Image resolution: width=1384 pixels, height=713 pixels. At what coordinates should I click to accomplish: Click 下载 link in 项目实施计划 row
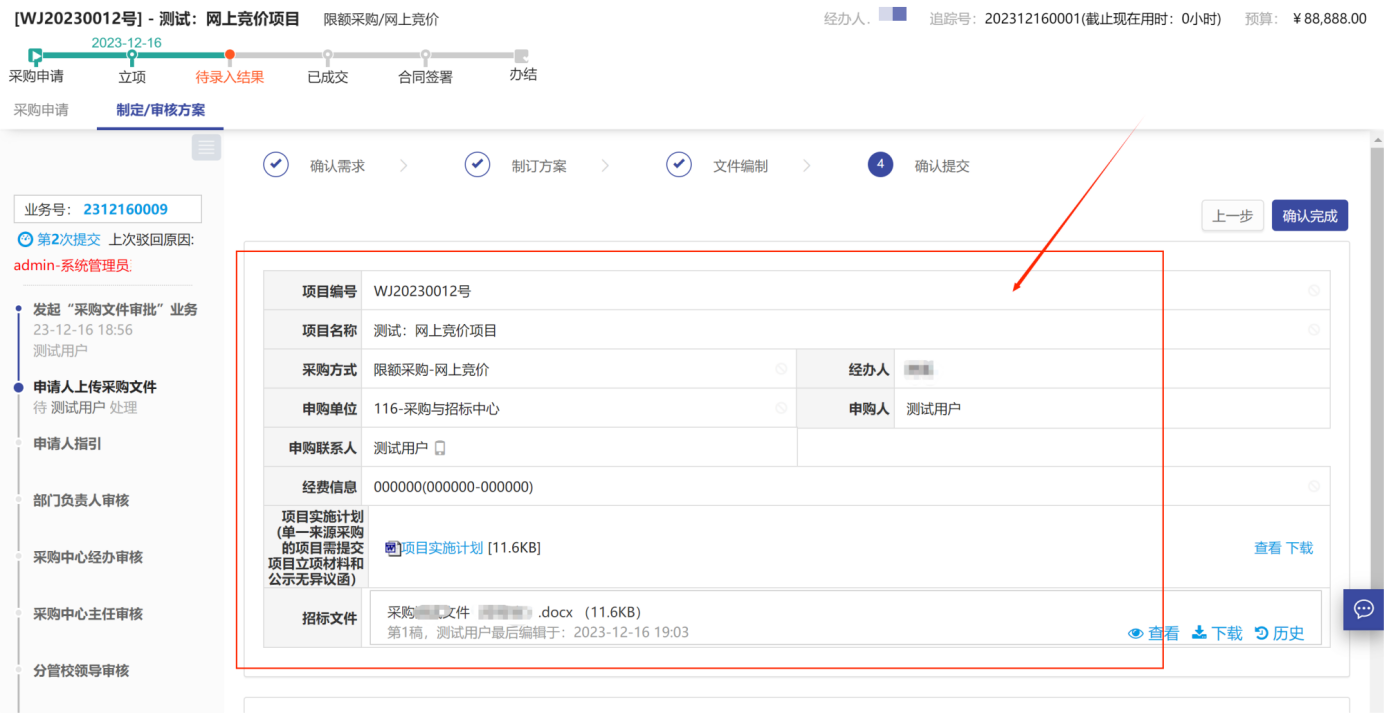(x=1299, y=548)
